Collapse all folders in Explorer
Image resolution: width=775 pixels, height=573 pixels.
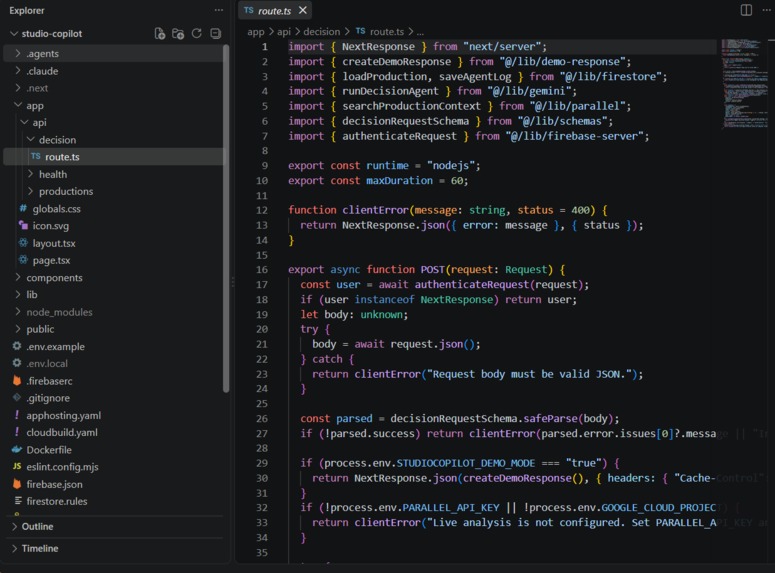click(215, 34)
